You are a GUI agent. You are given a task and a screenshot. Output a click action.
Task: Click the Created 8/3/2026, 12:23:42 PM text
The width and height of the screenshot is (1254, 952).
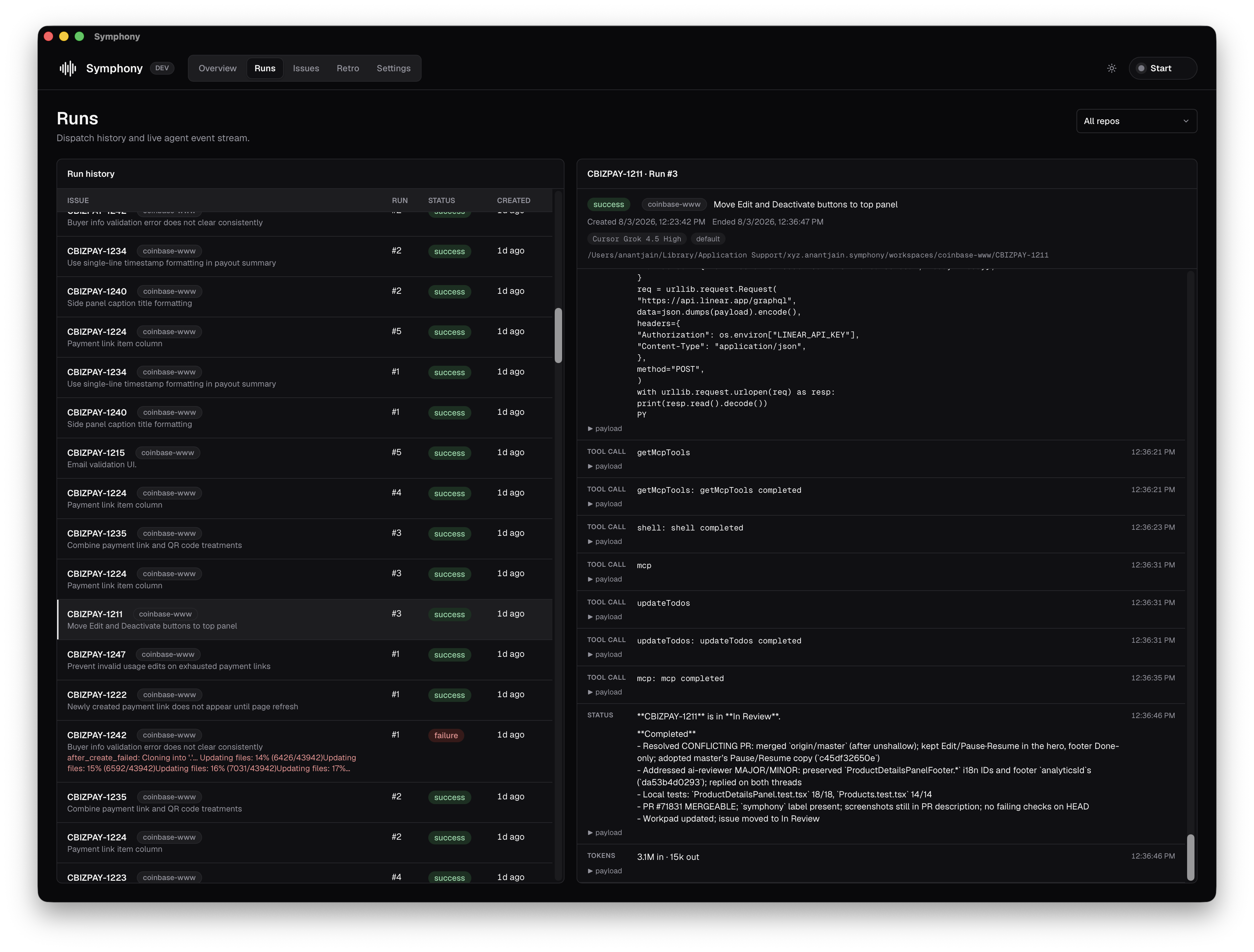(x=646, y=222)
